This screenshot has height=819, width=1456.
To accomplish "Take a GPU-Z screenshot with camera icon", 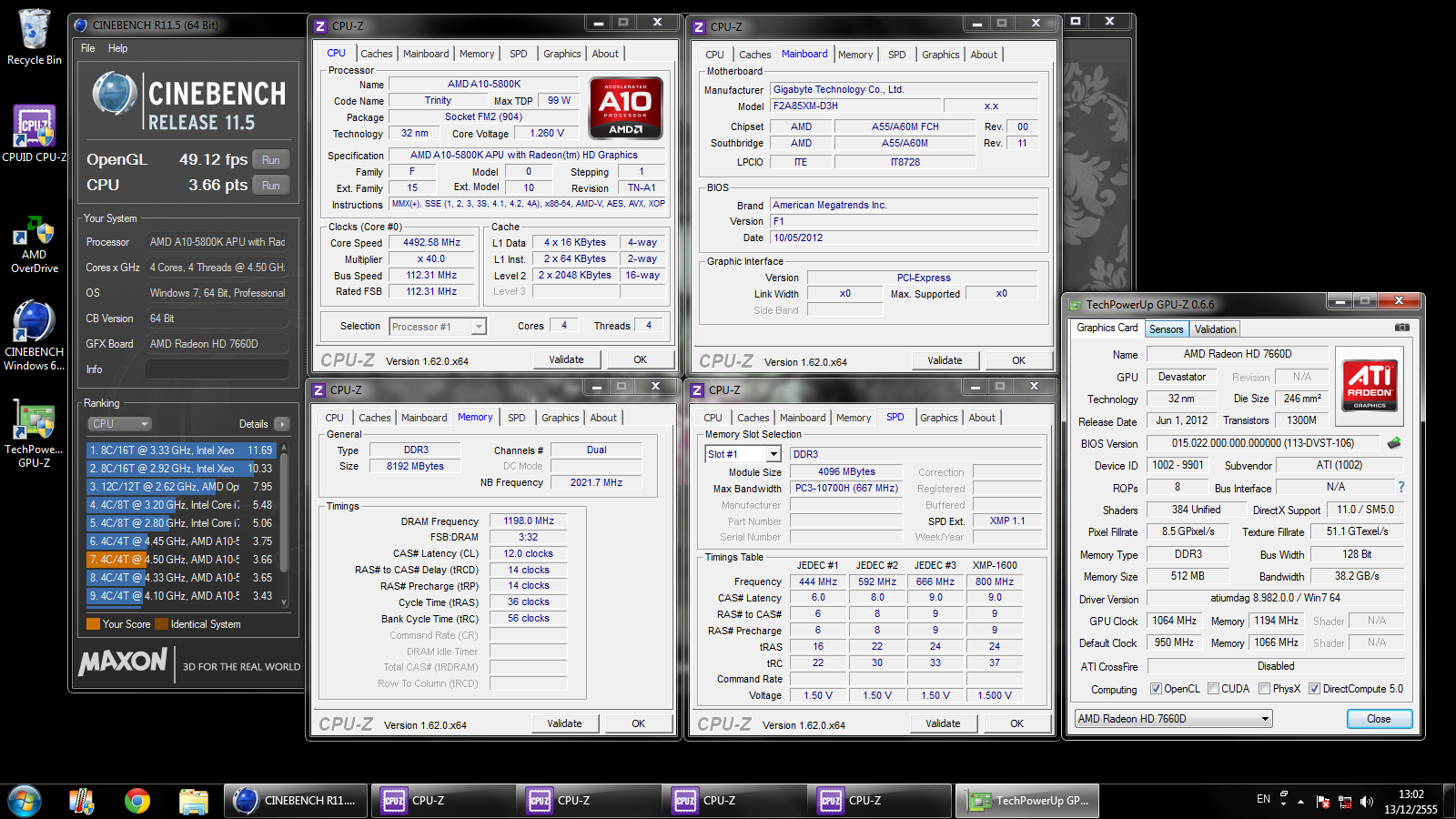I will click(1402, 328).
